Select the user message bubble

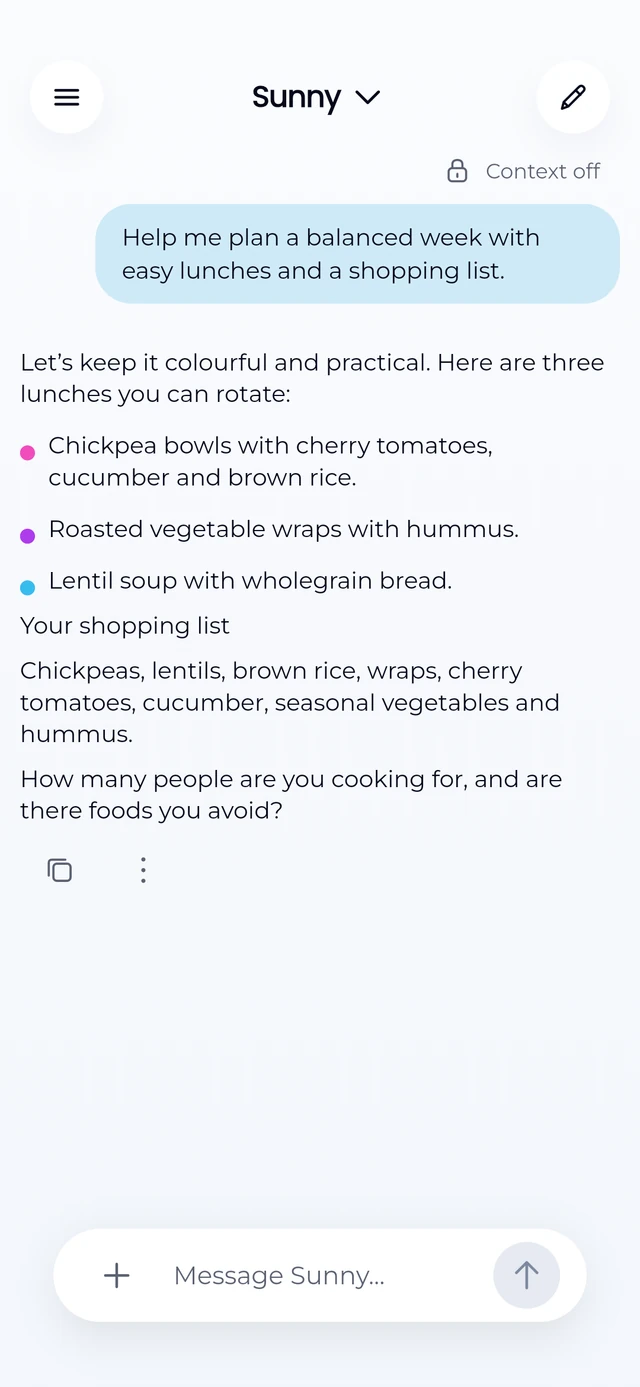(x=358, y=254)
